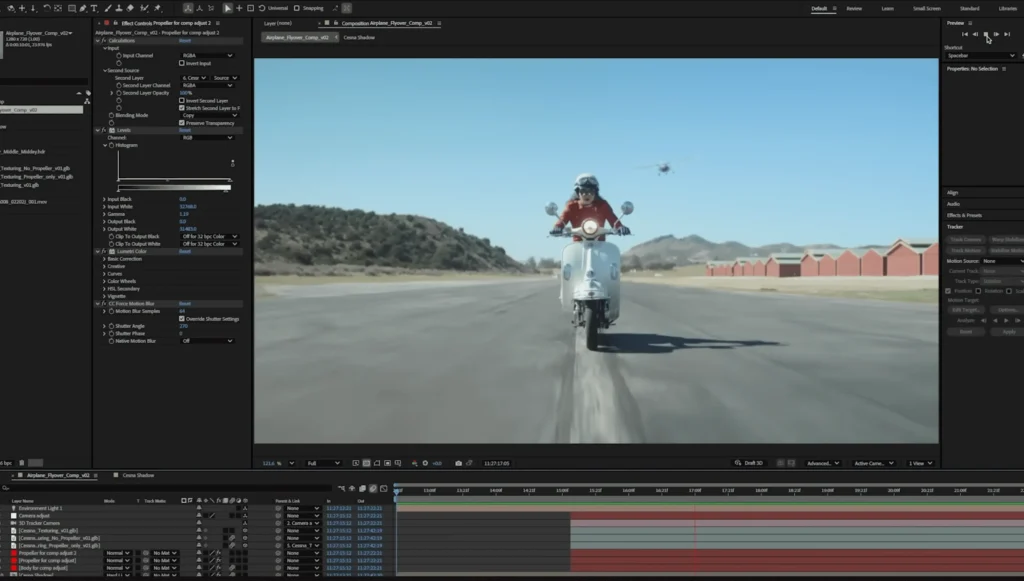Open the Blending Mode dropdown set to Copy
The width and height of the screenshot is (1024, 581).
(x=208, y=115)
